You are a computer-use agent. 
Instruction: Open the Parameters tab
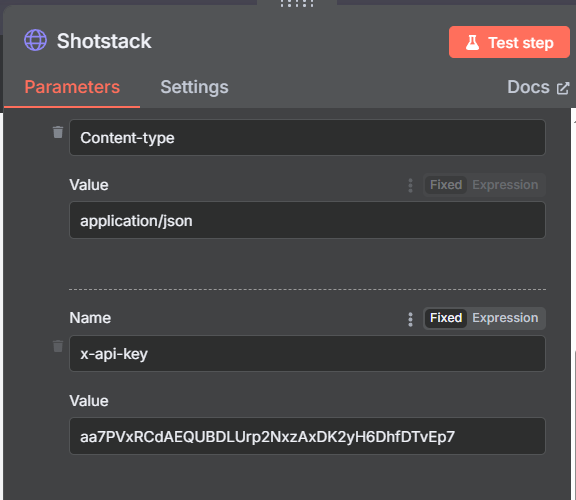click(x=72, y=87)
